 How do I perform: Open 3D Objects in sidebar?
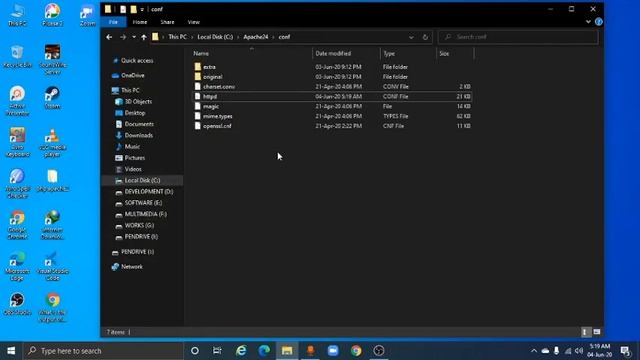pos(138,101)
